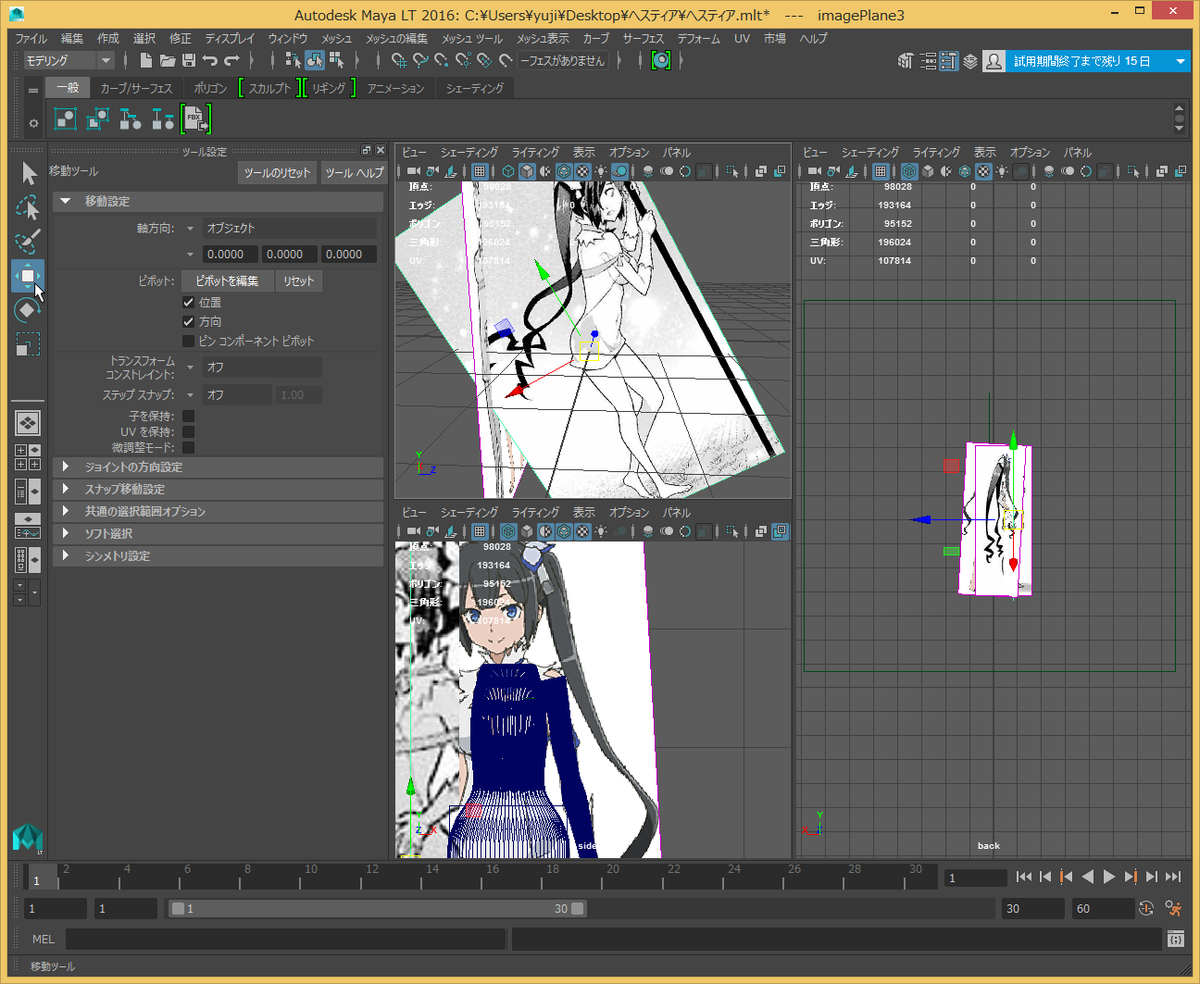This screenshot has width=1200, height=984.
Task: Click the four view layout icon
Action: point(28,457)
